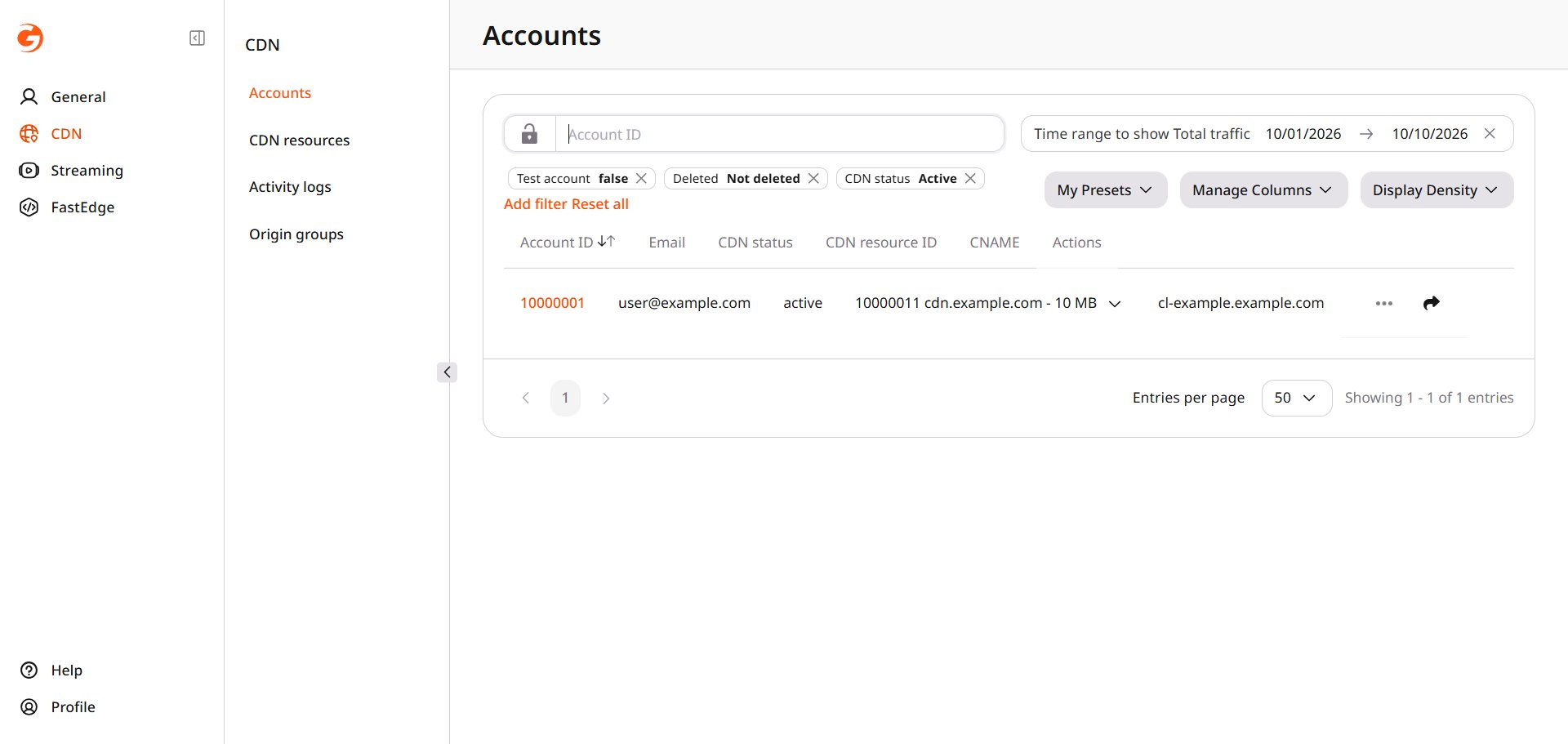Collapse the main sidebar panel icon
The image size is (1568, 744).
point(197,38)
